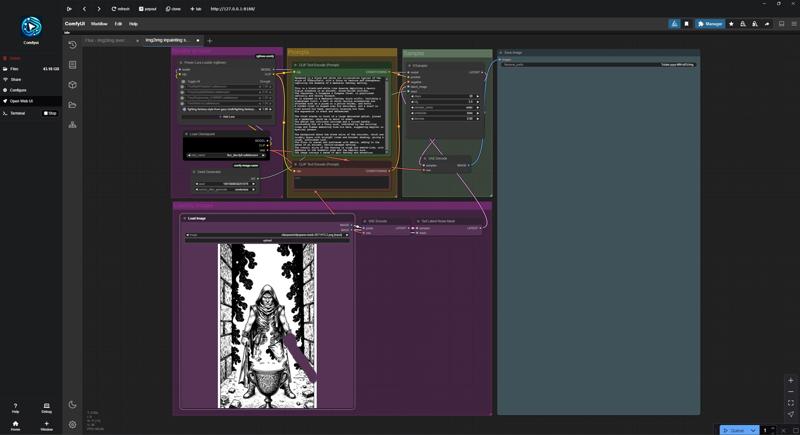Click the ComfyUI app logo
Viewport: 800px width, 435px height.
tap(31, 27)
